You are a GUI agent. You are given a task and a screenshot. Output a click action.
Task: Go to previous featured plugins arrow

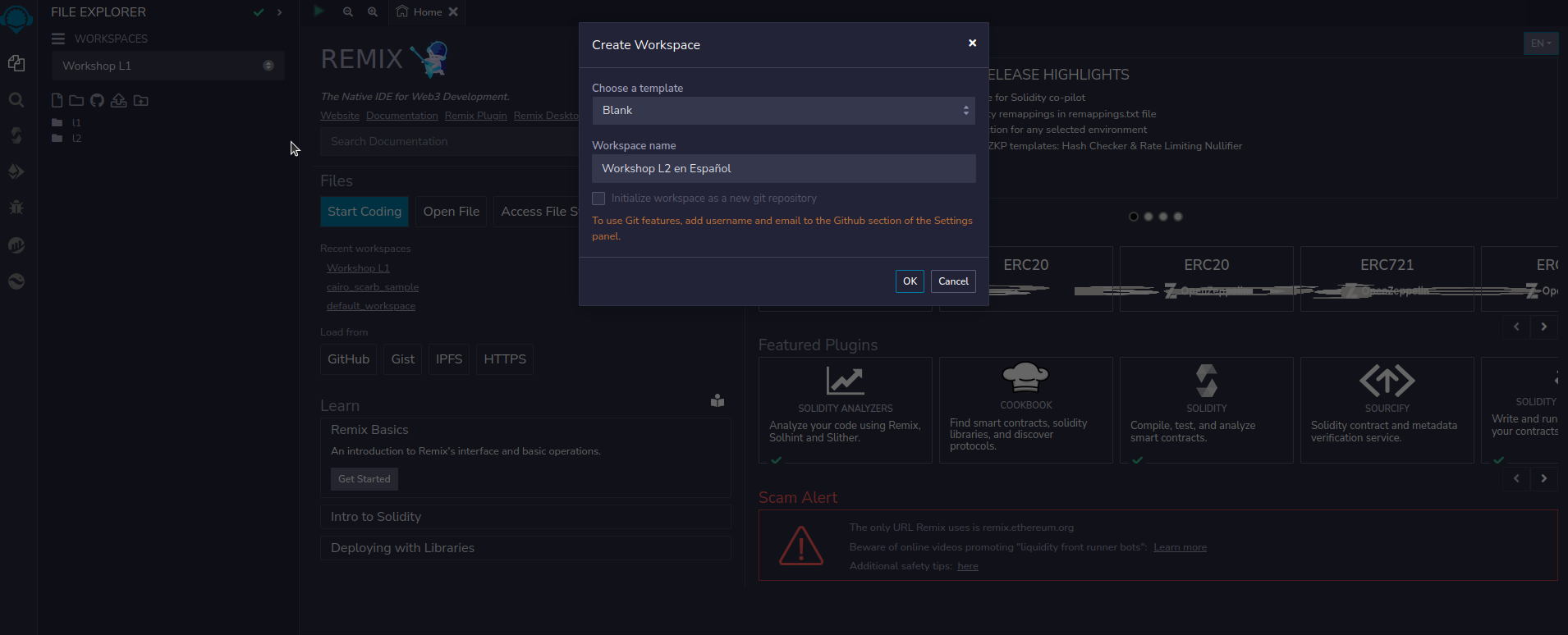coord(1516,478)
